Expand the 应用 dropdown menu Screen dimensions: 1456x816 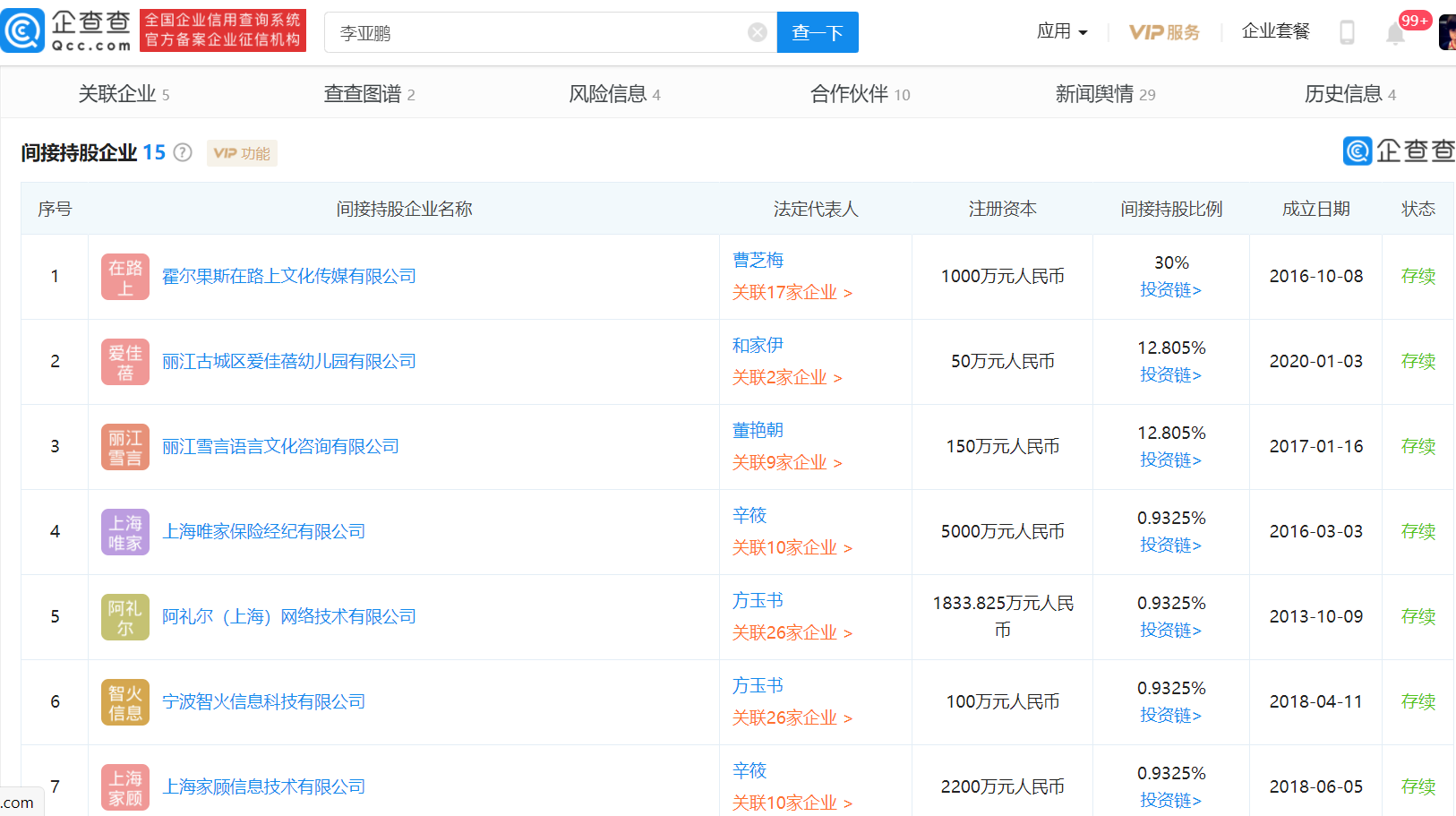pos(1062,31)
